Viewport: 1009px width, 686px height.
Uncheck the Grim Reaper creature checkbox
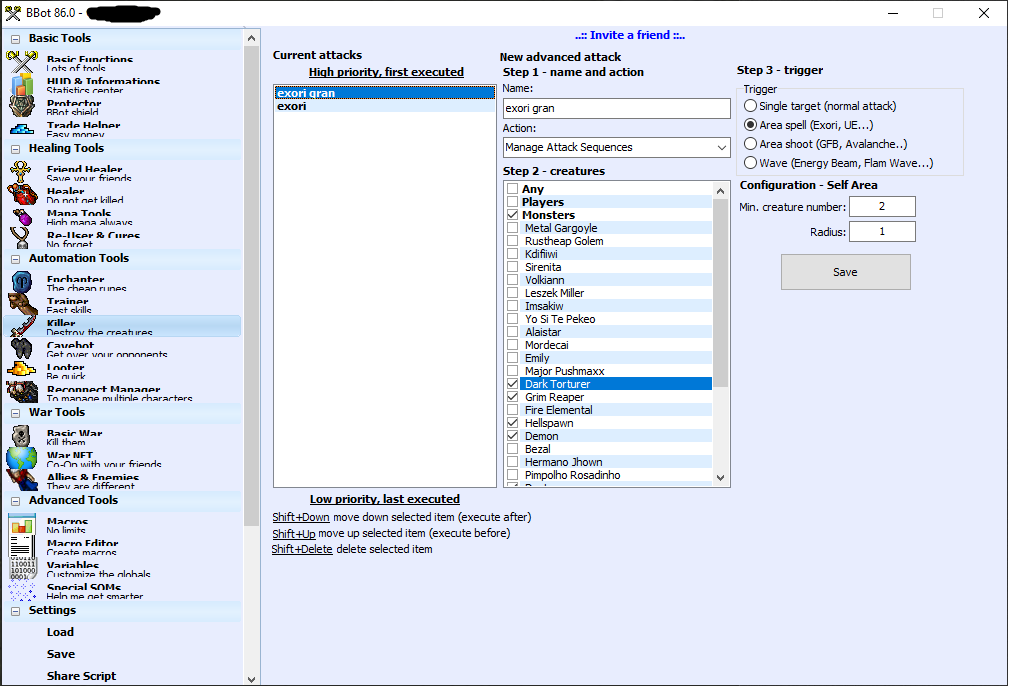pyautogui.click(x=513, y=397)
